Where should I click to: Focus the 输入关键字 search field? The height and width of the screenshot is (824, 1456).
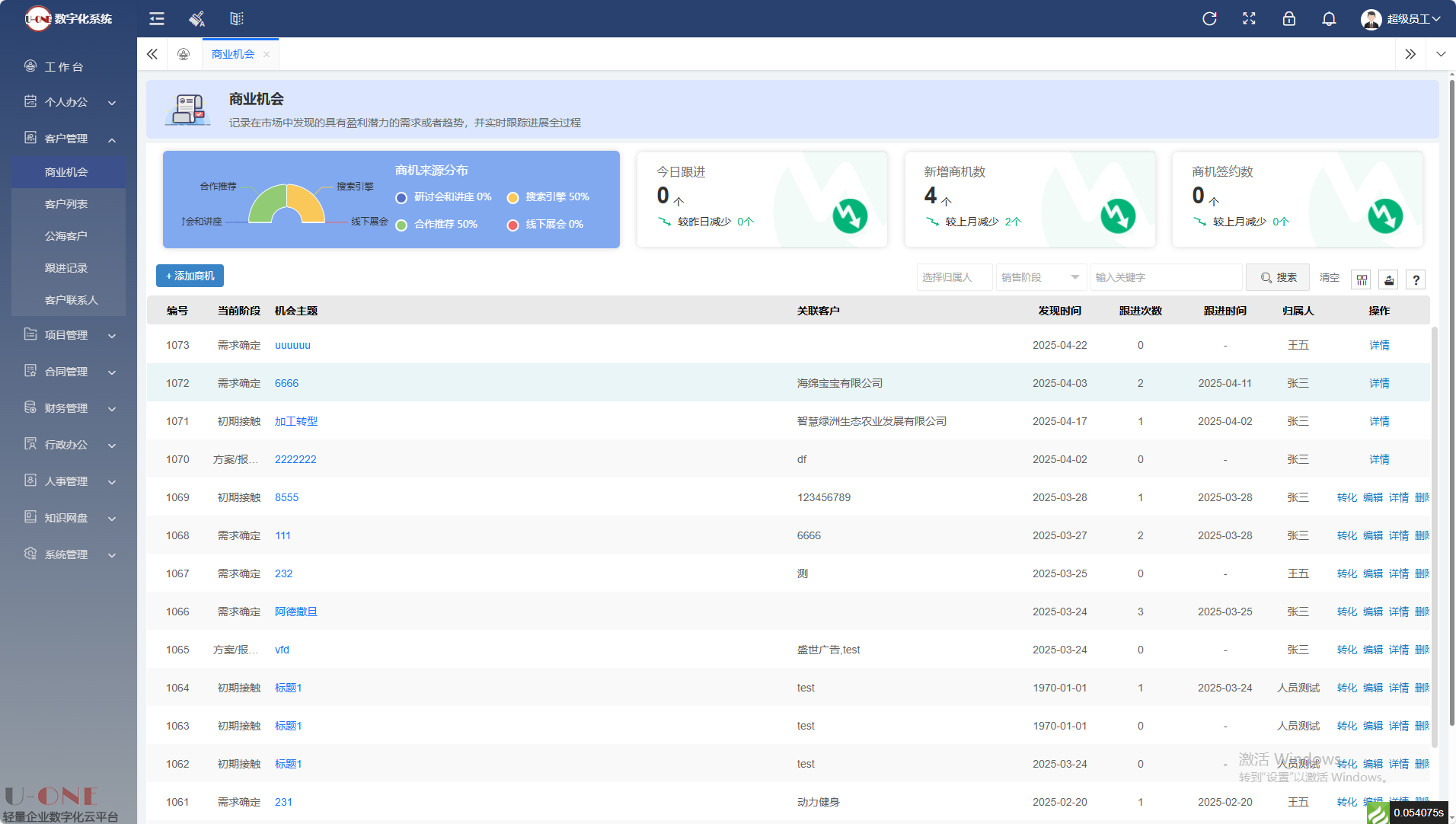click(1167, 277)
